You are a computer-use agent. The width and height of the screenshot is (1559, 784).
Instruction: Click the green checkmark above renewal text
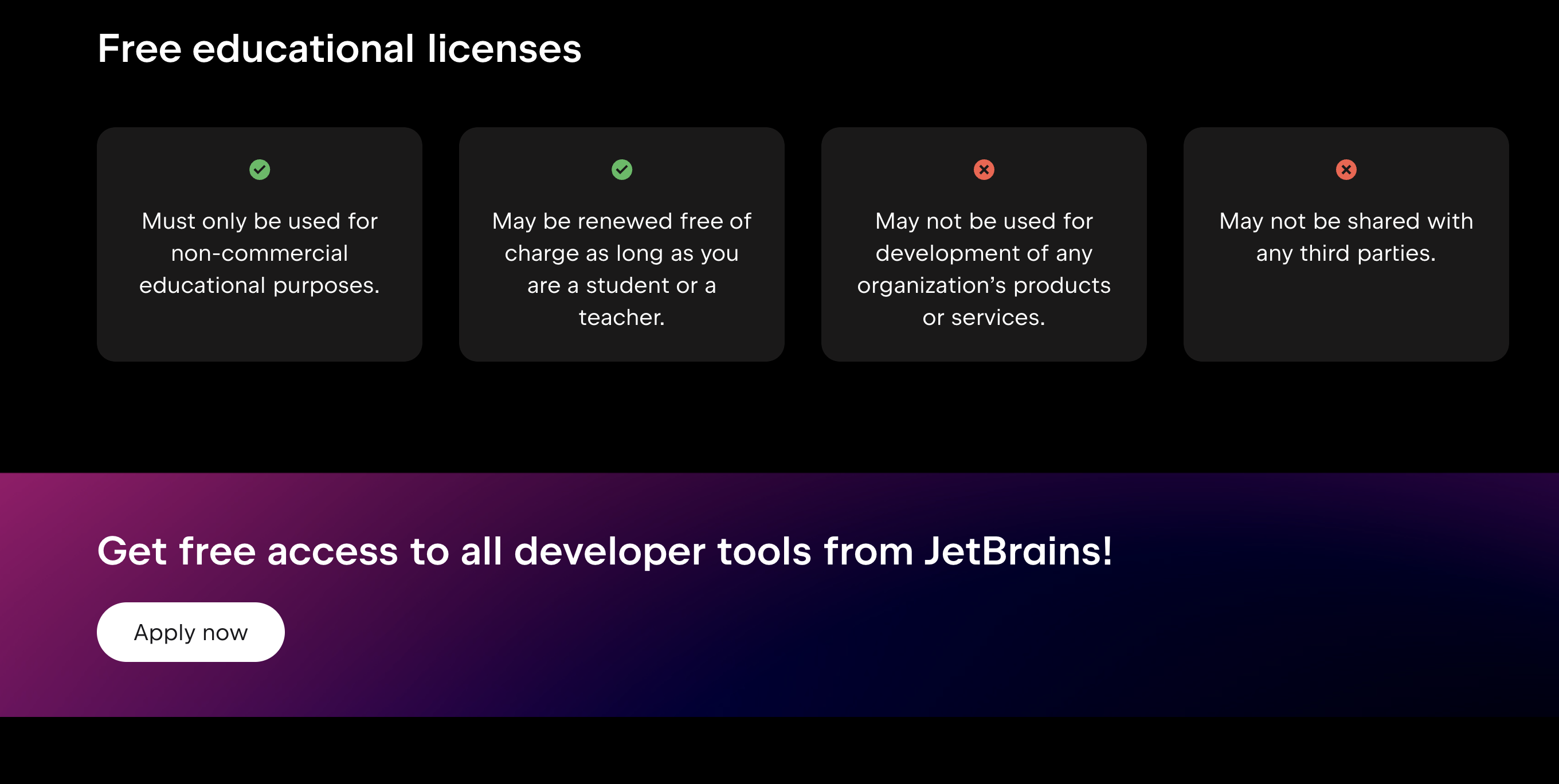621,170
